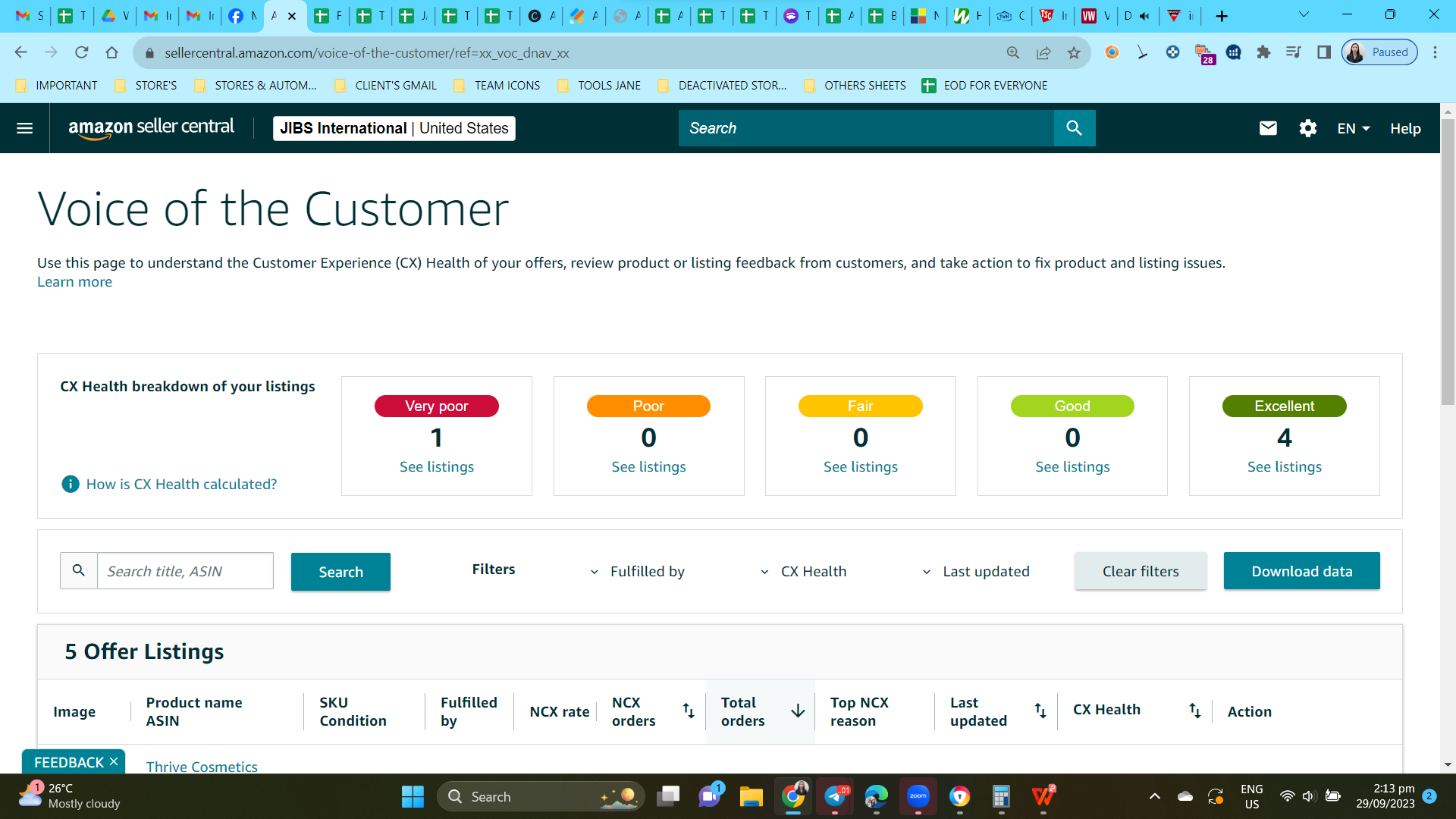Screen dimensions: 1456x819
Task: Open the Thrive Cosmetics product link
Action: coord(202,766)
